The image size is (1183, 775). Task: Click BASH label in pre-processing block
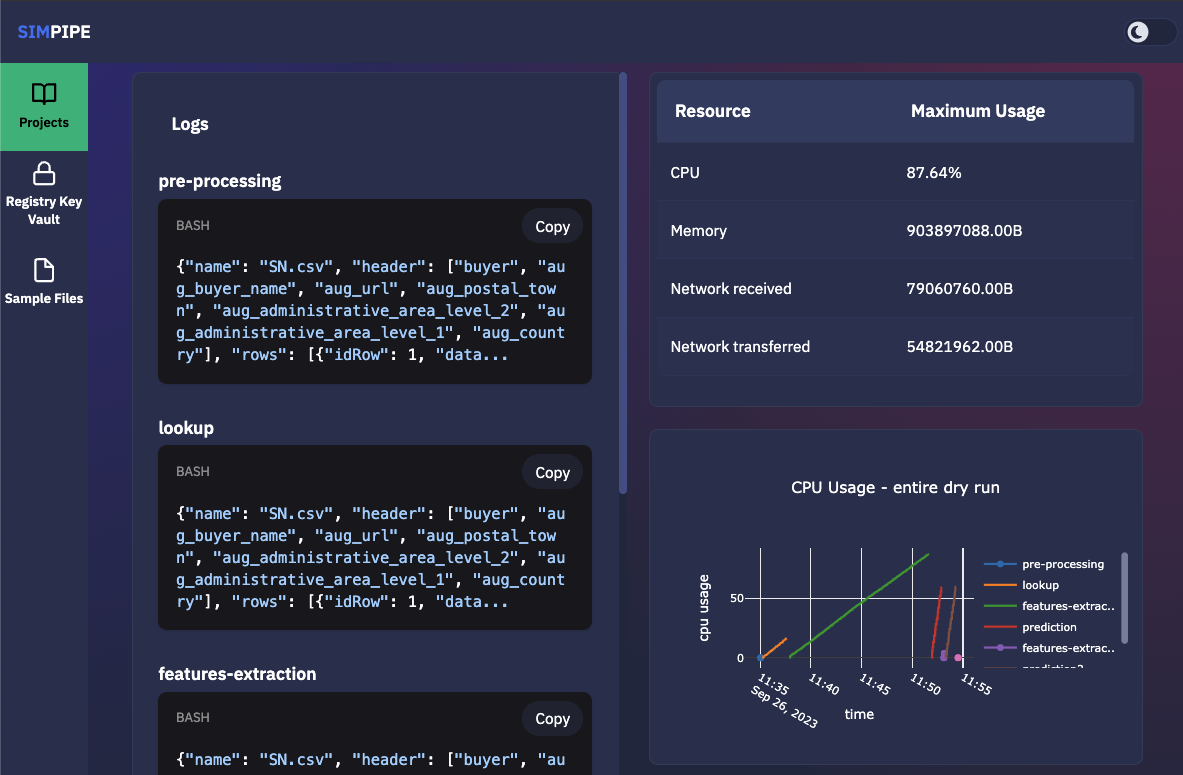click(x=193, y=226)
